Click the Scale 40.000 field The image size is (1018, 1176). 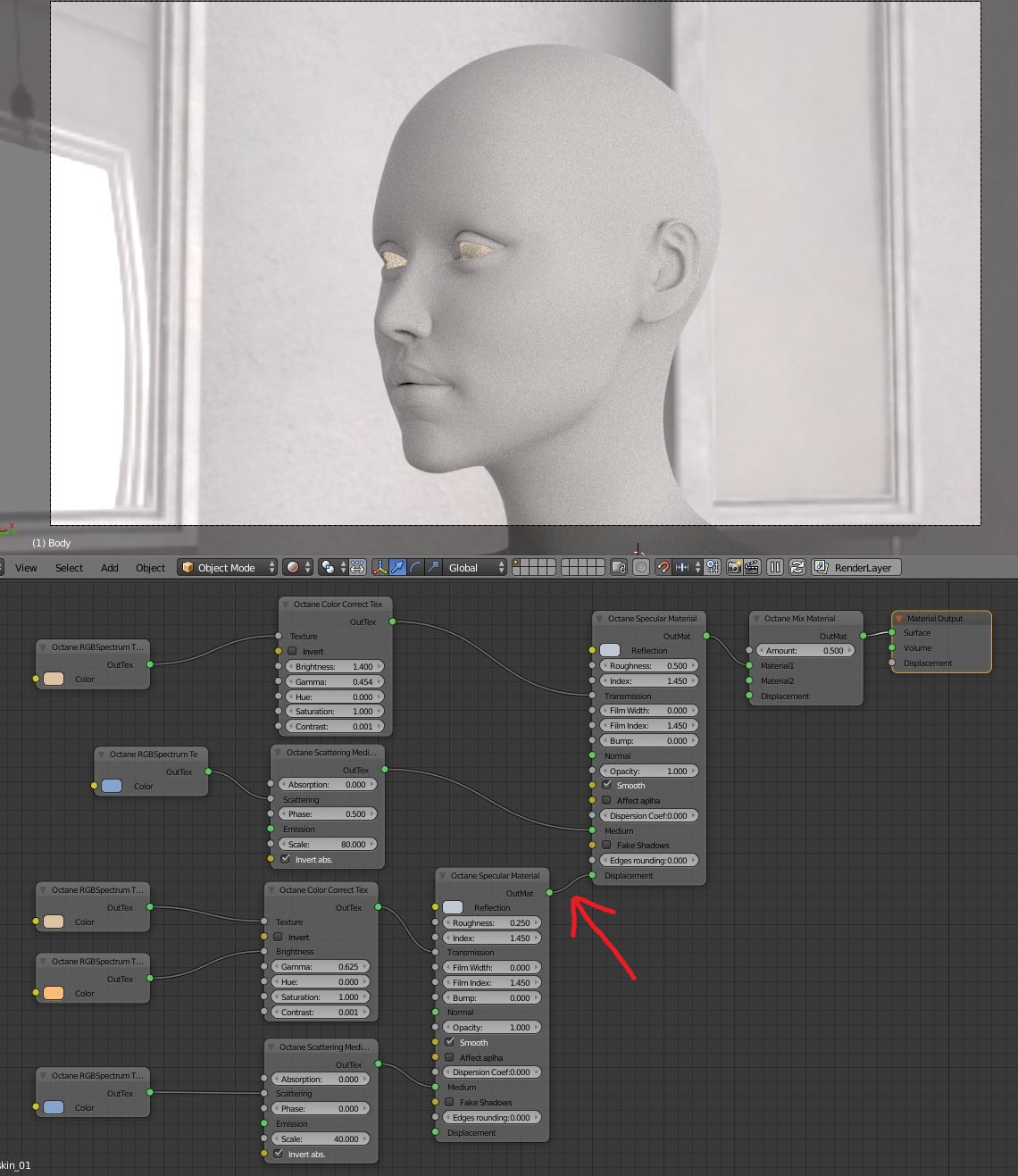point(321,1138)
